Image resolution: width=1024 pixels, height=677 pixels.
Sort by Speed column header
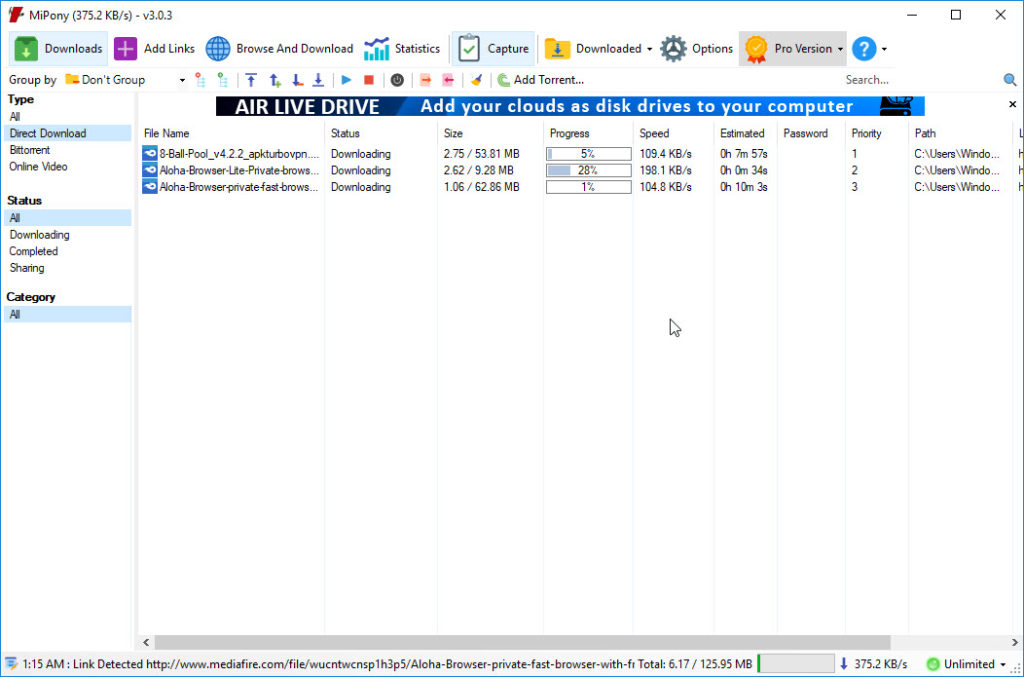(x=673, y=133)
